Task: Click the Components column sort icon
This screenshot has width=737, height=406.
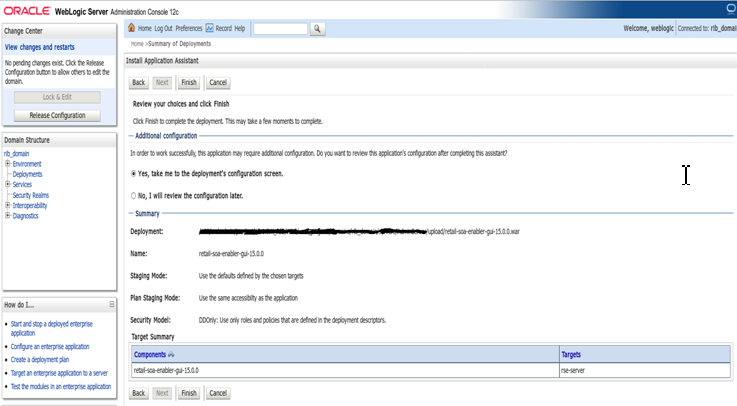Action: [171, 354]
